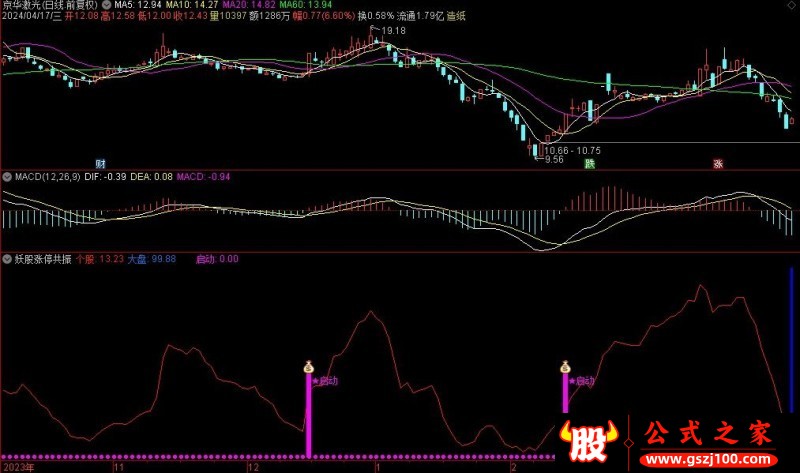
Task: Click the low price 低12.00
Action: [x=155, y=16]
